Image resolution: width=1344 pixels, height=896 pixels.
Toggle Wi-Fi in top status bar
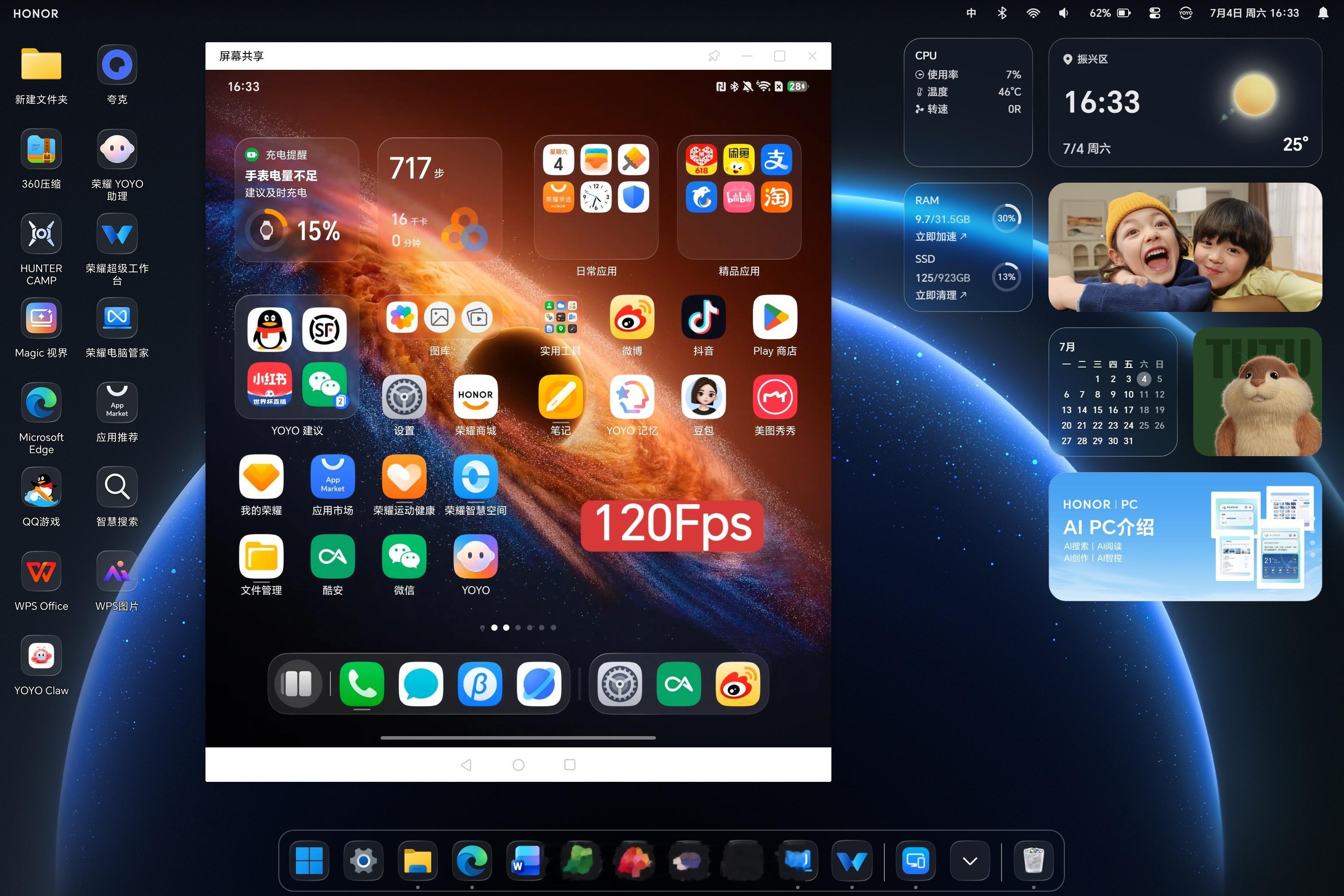(1033, 13)
